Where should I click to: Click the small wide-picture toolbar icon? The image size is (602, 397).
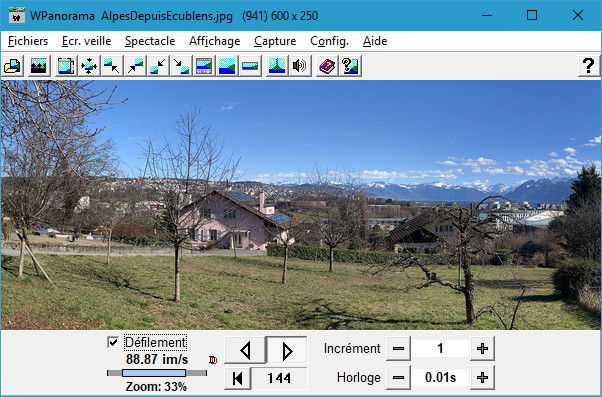(250, 66)
